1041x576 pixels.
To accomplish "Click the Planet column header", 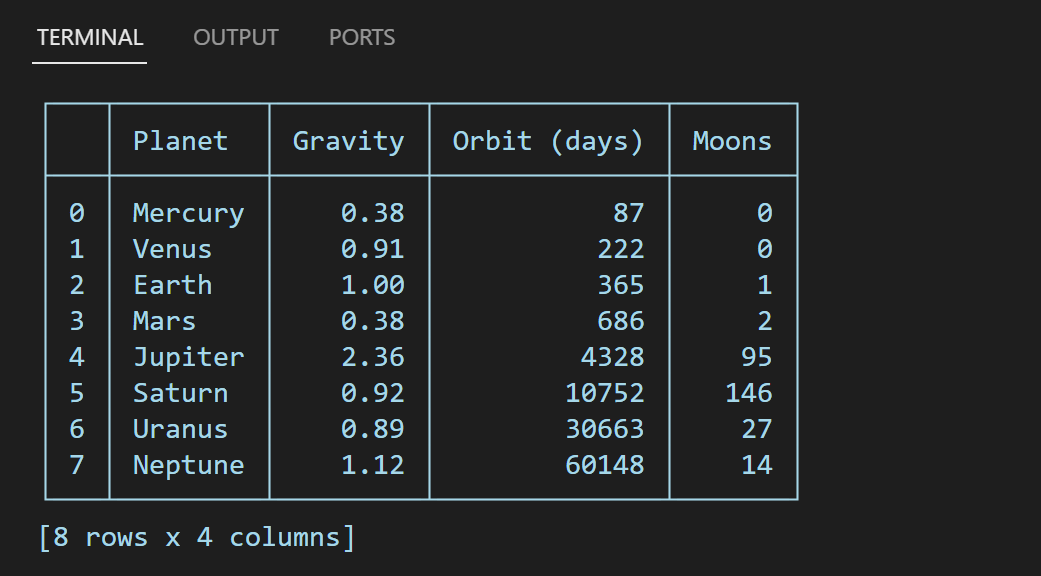I will point(180,141).
